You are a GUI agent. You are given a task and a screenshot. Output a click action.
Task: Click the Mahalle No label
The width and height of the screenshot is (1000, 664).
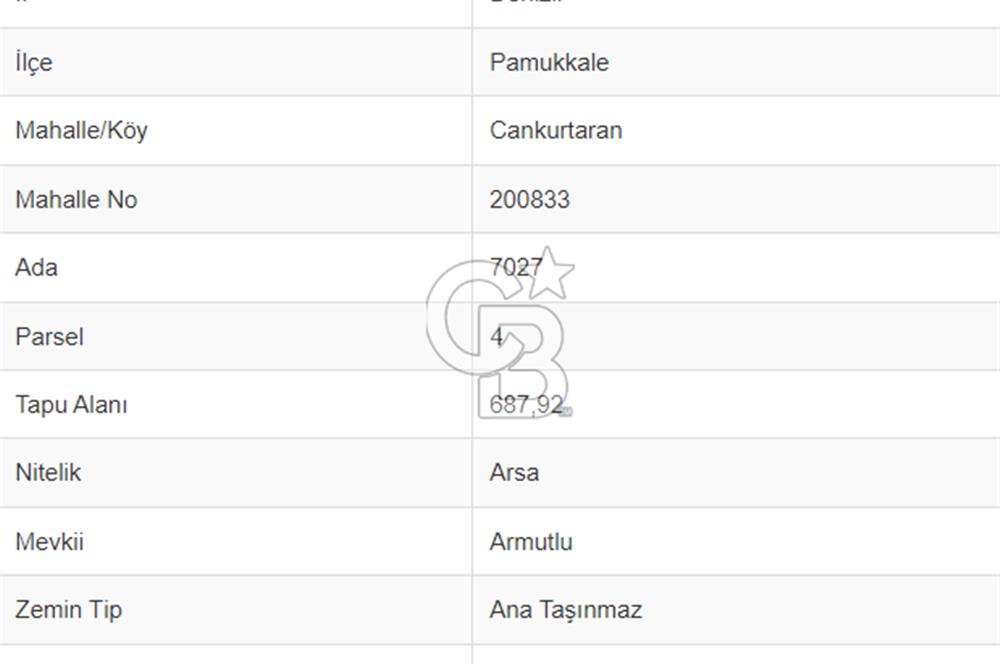click(x=76, y=200)
